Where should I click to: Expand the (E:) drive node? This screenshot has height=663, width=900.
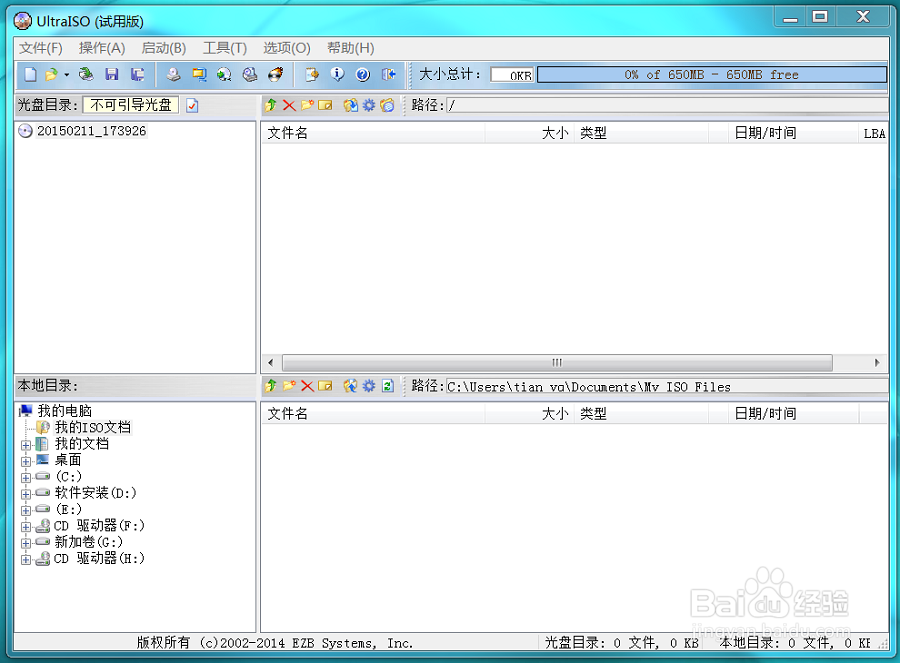(26, 510)
